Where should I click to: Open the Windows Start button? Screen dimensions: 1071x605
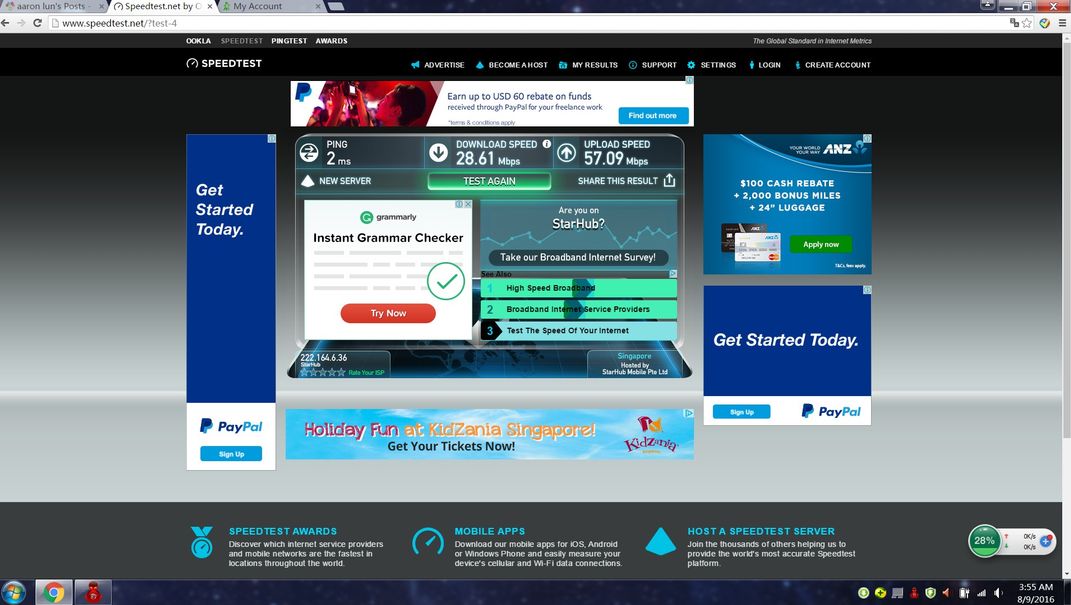tap(14, 592)
